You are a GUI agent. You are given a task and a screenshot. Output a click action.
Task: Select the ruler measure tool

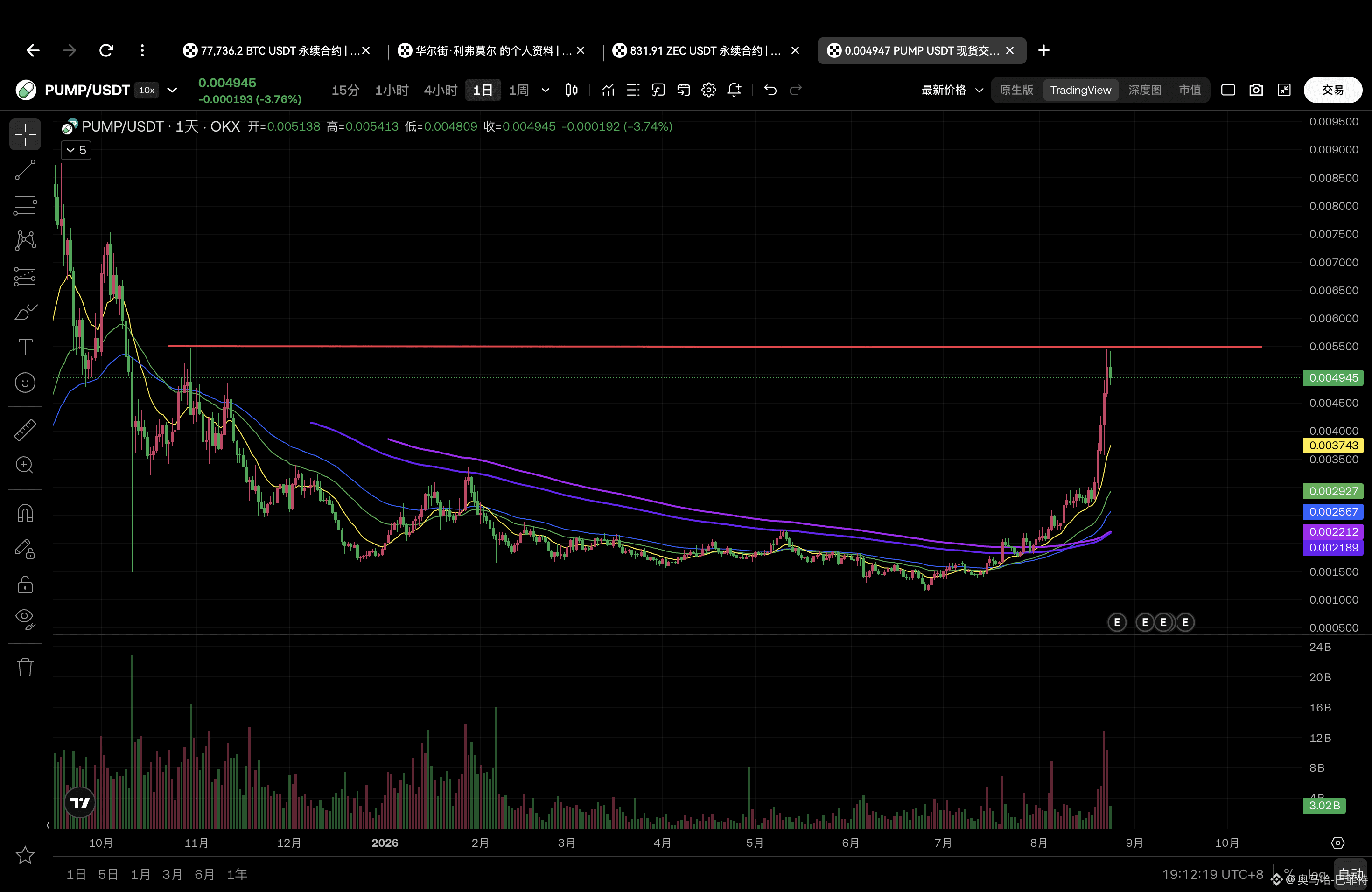tap(25, 430)
